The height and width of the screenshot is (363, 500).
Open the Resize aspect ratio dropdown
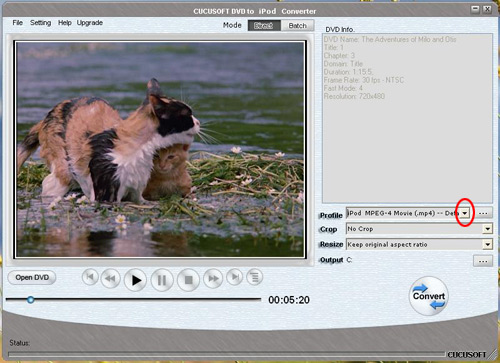coord(488,244)
